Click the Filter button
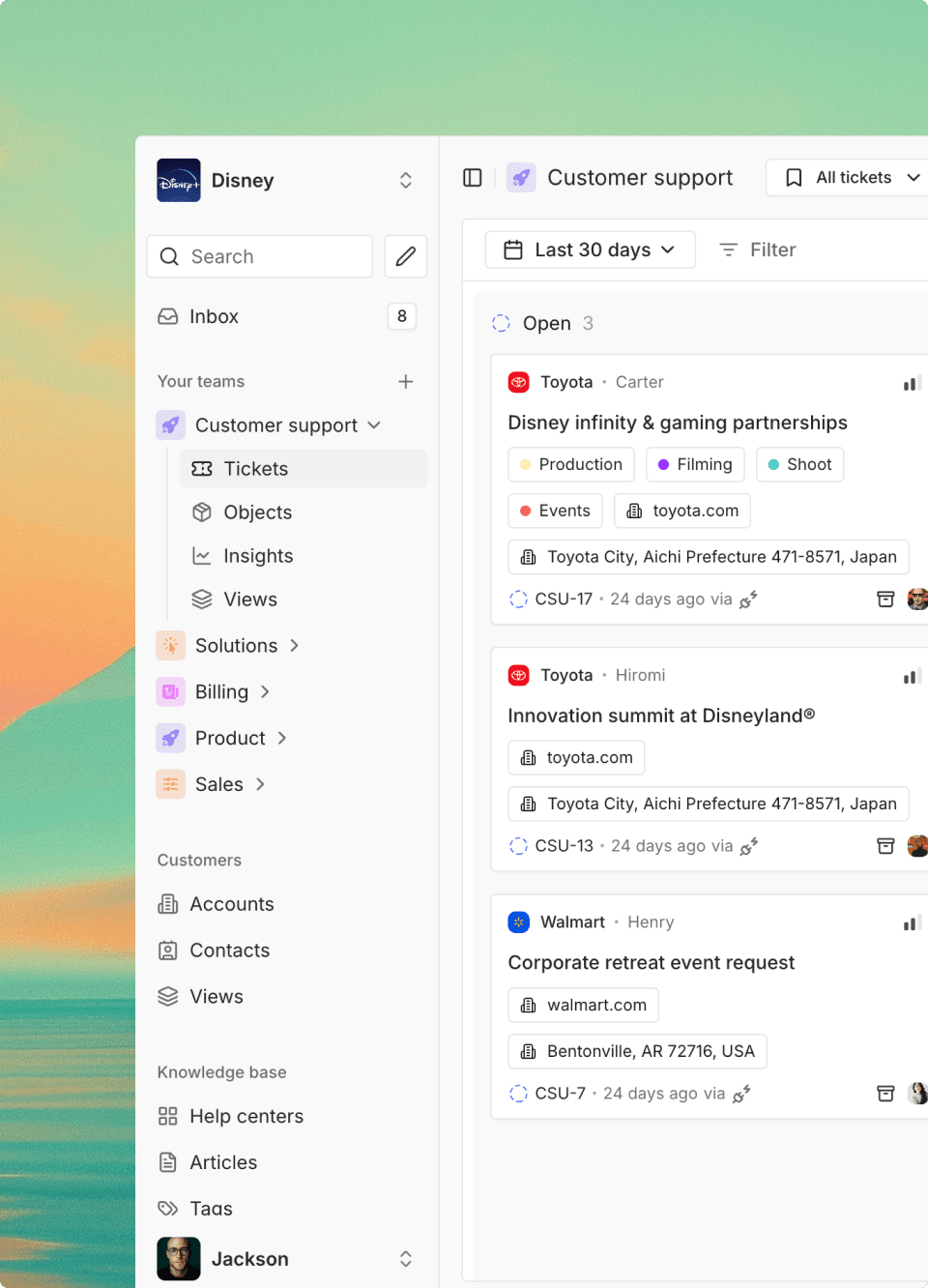 click(x=758, y=250)
